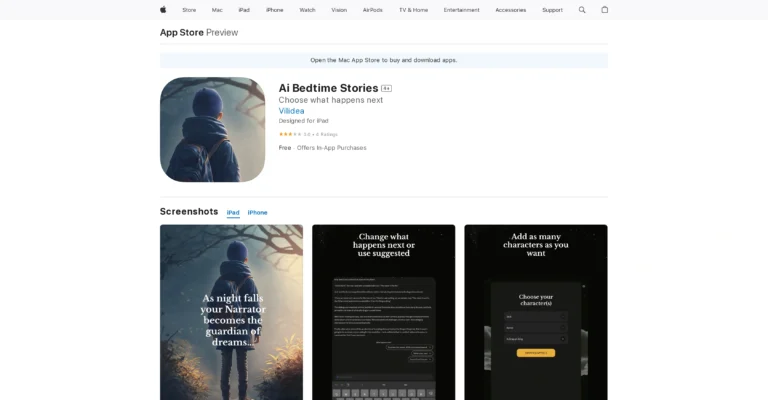Click the Apple logo icon
768x400 pixels.
click(x=163, y=9)
